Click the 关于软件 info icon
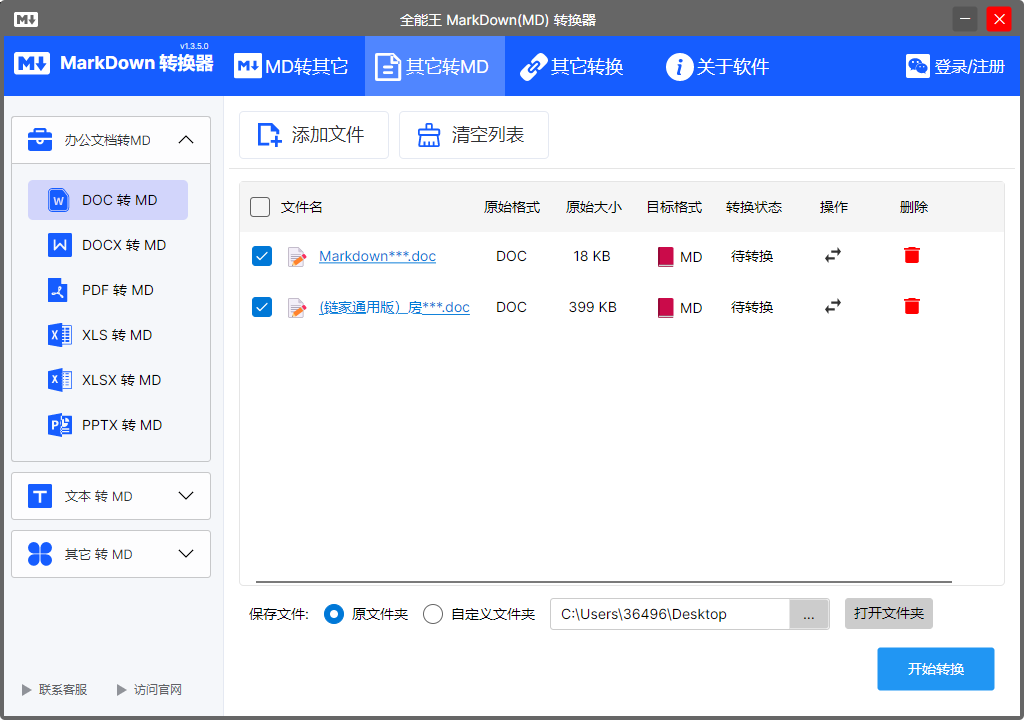Viewport: 1024px width, 720px height. [x=679, y=67]
